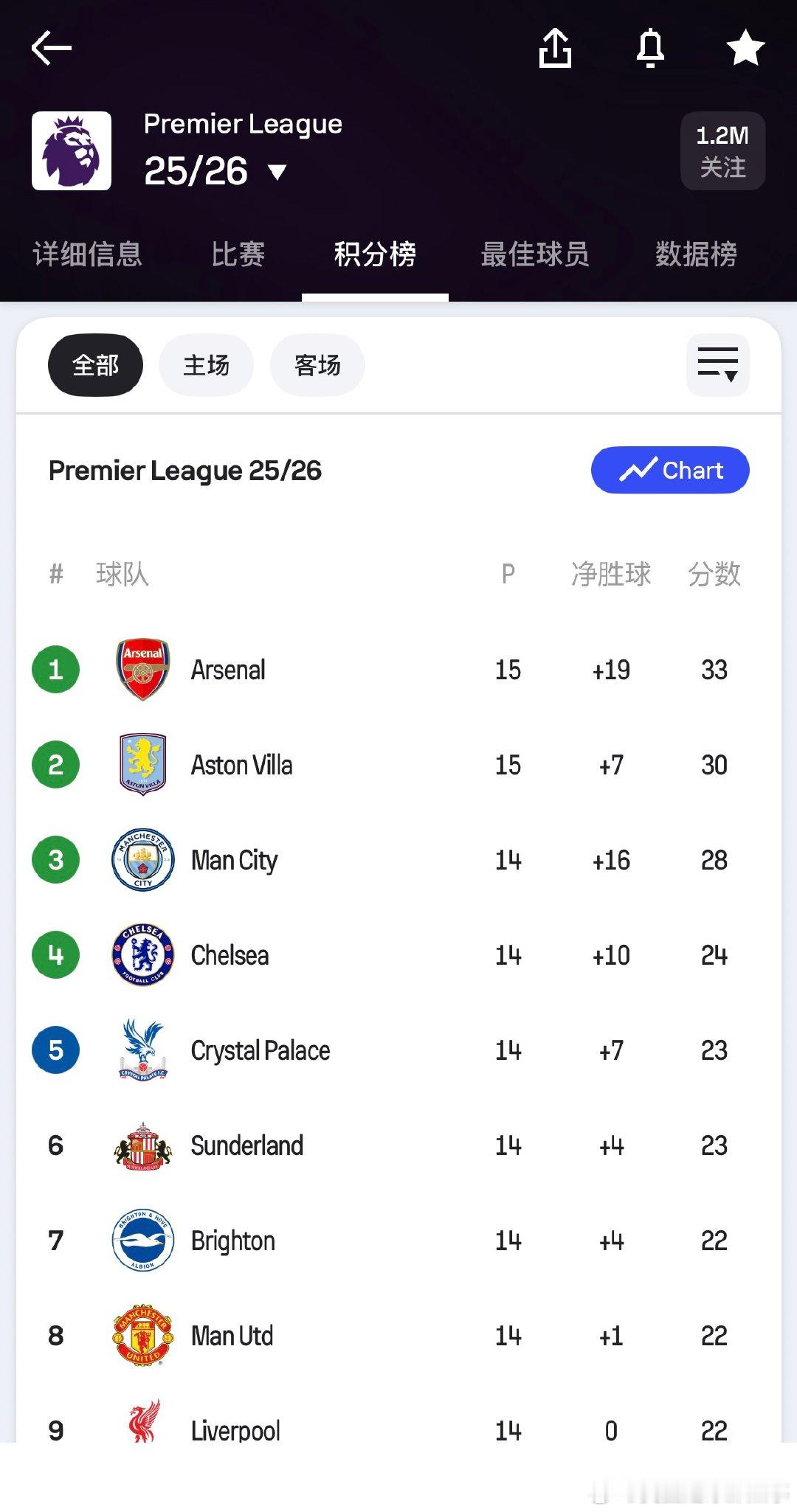
Task: Select the 客场 filter chip
Action: [317, 365]
